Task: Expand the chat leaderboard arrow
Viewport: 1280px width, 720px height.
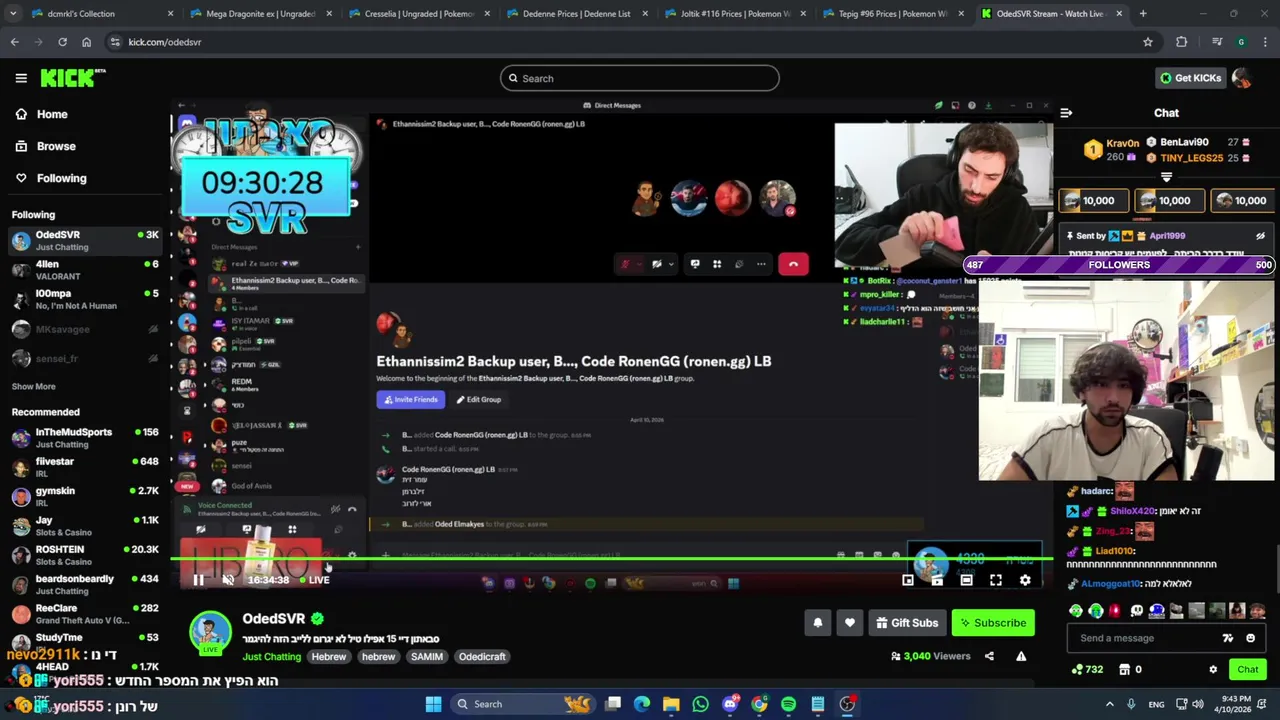Action: [x=1166, y=177]
